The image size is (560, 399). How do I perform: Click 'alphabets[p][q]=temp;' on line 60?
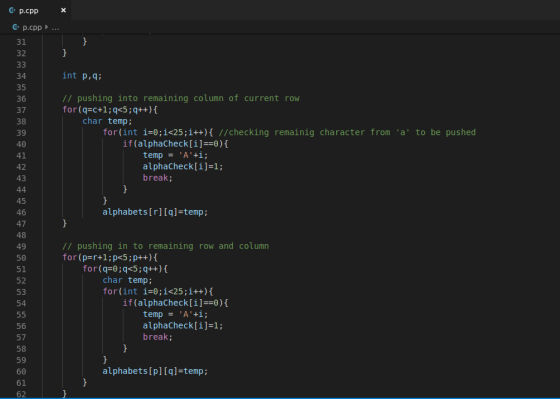click(x=155, y=371)
